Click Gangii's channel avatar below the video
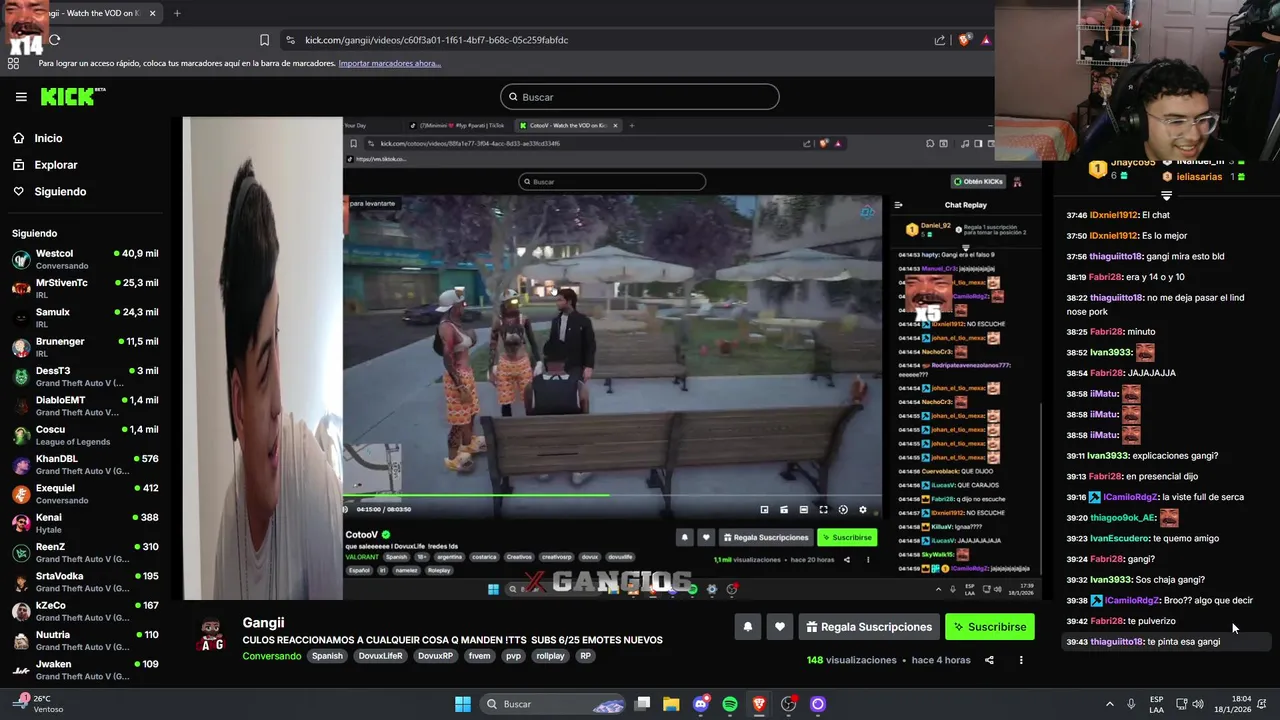1280x720 pixels. (x=211, y=636)
